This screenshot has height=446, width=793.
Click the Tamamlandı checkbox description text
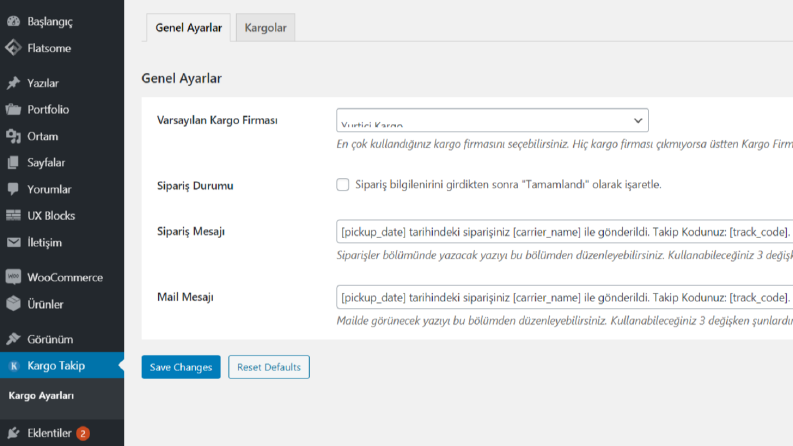pyautogui.click(x=508, y=185)
